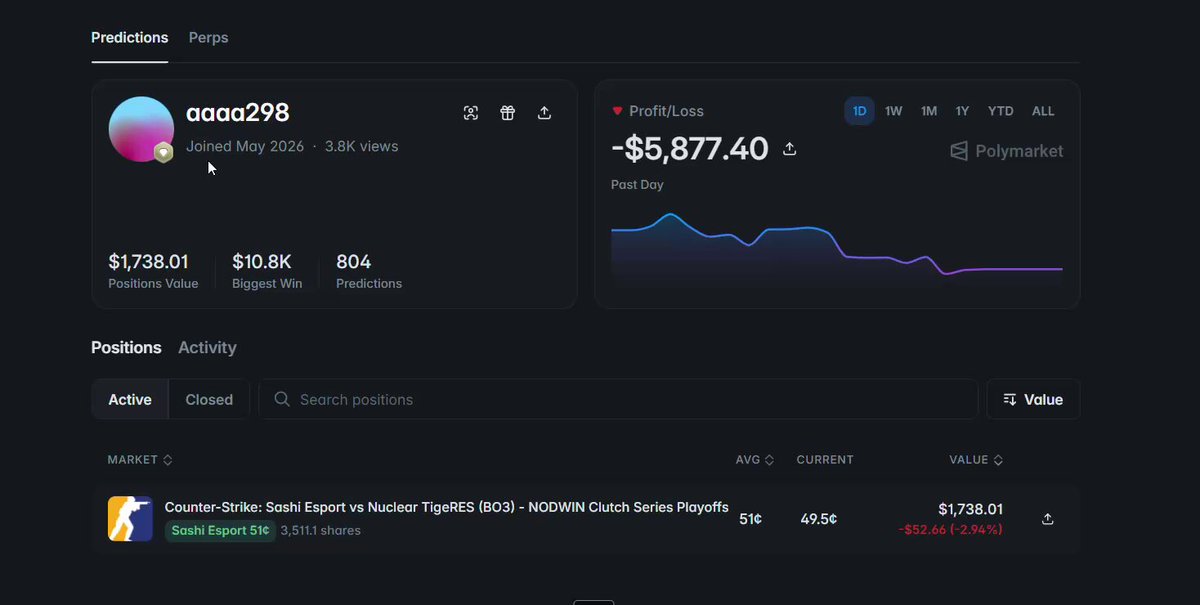The width and height of the screenshot is (1200, 605).
Task: Click the share icon on Sashi Esport position row
Action: tap(1047, 519)
